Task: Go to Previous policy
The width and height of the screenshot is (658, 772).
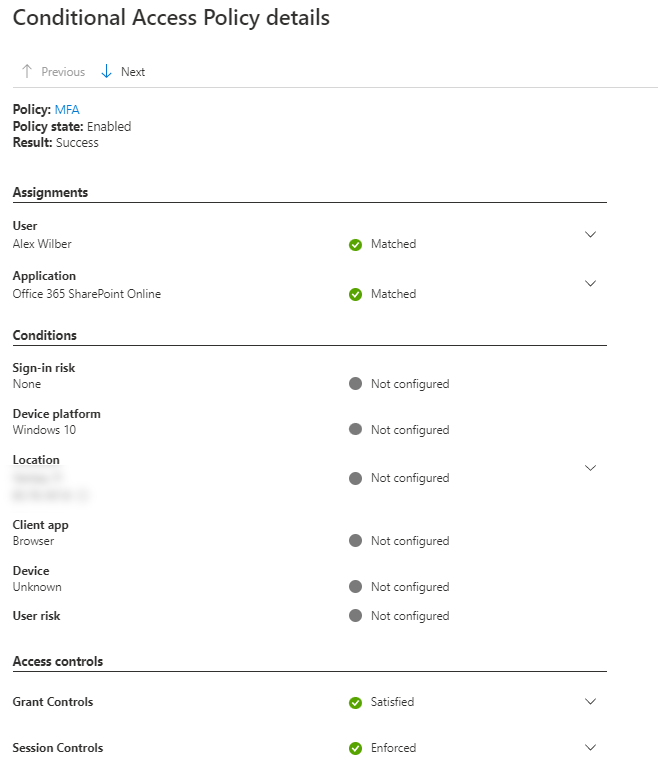Action: point(63,72)
